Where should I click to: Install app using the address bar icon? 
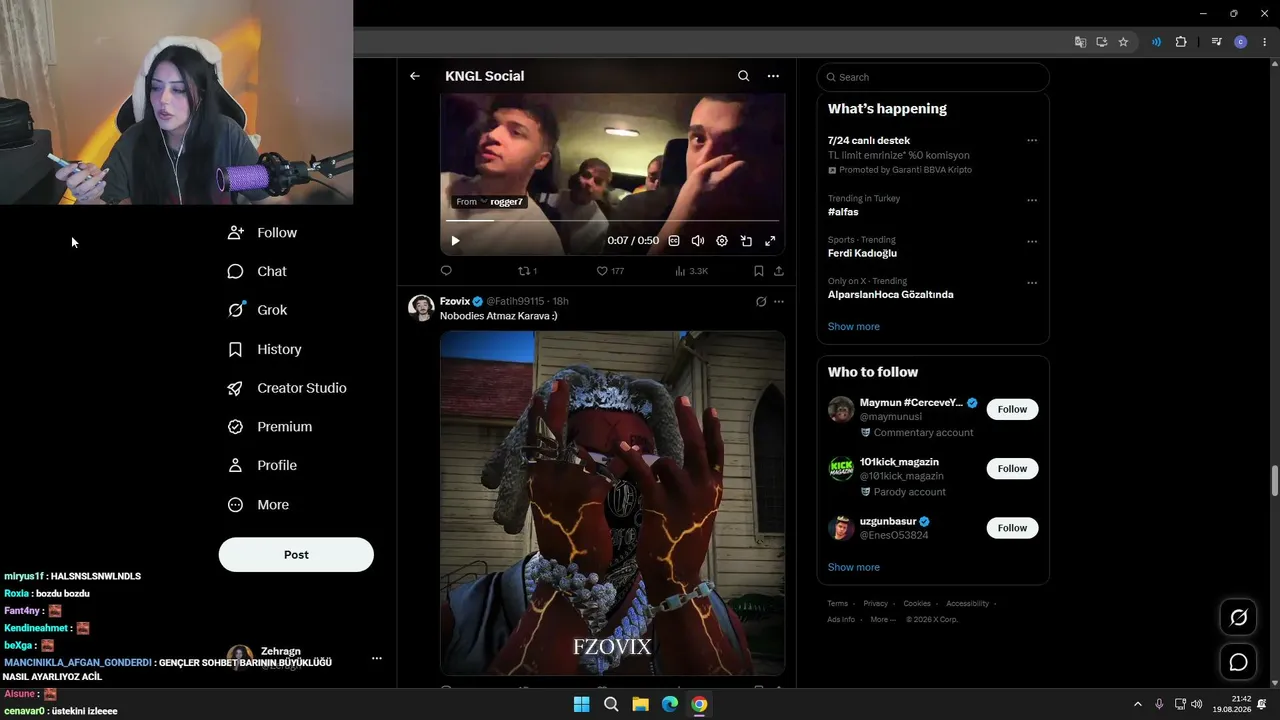click(1101, 42)
